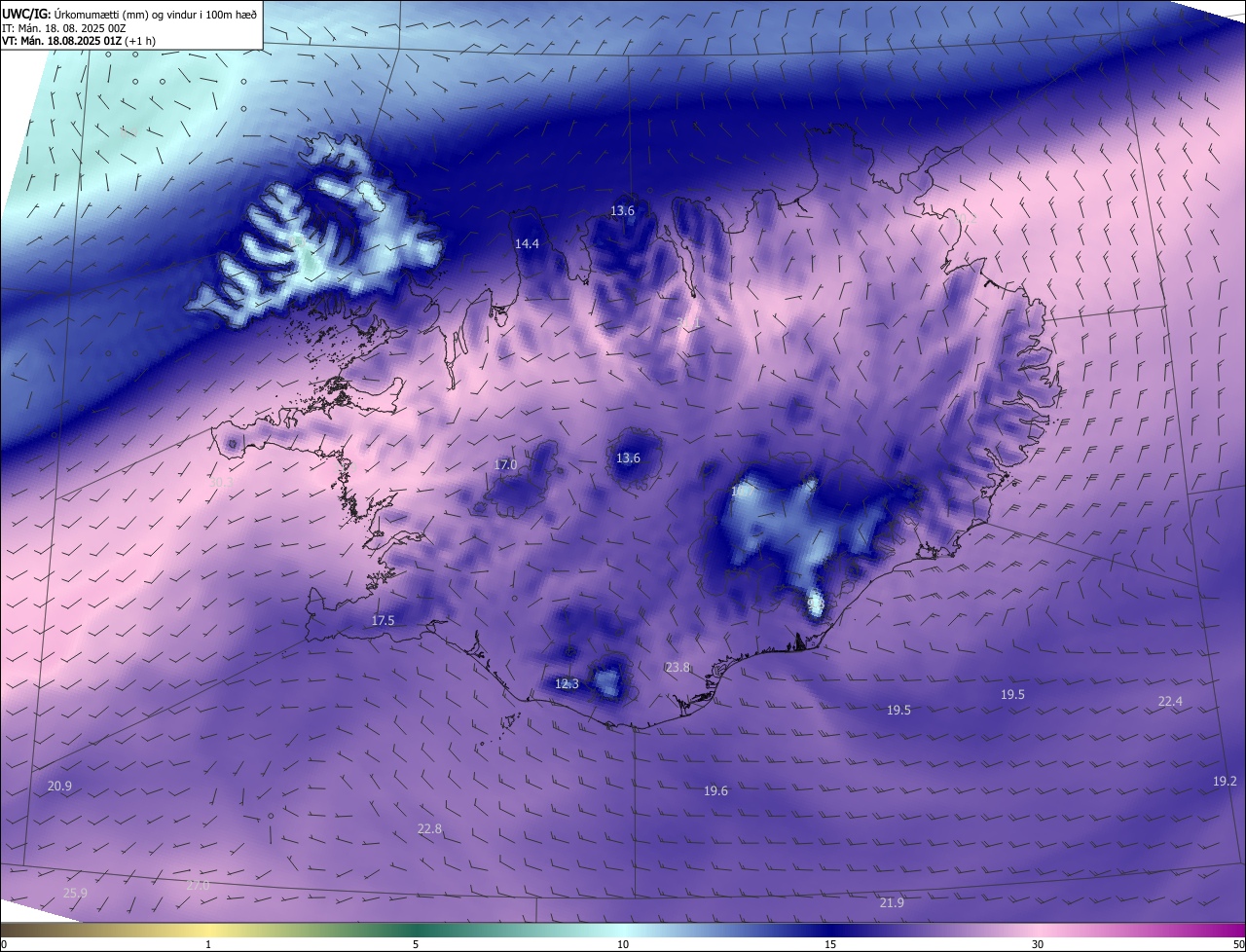The image size is (1246, 952).
Task: Click the 'IT: Mán. 18. 08. 2025 00Z' line
Action: point(64,27)
